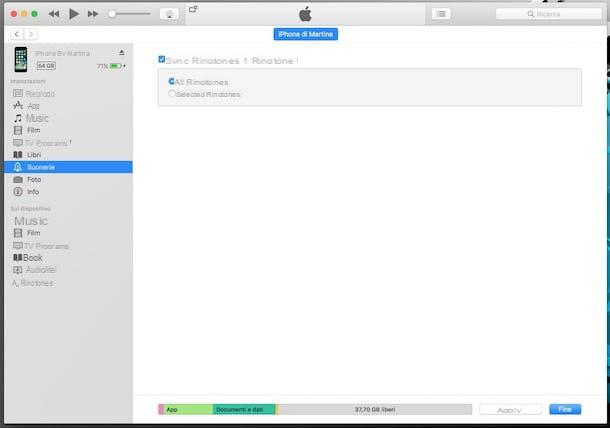Screen dimensions: 610x428
Task: Click the 64 GB capacity badge
Action: click(x=46, y=66)
